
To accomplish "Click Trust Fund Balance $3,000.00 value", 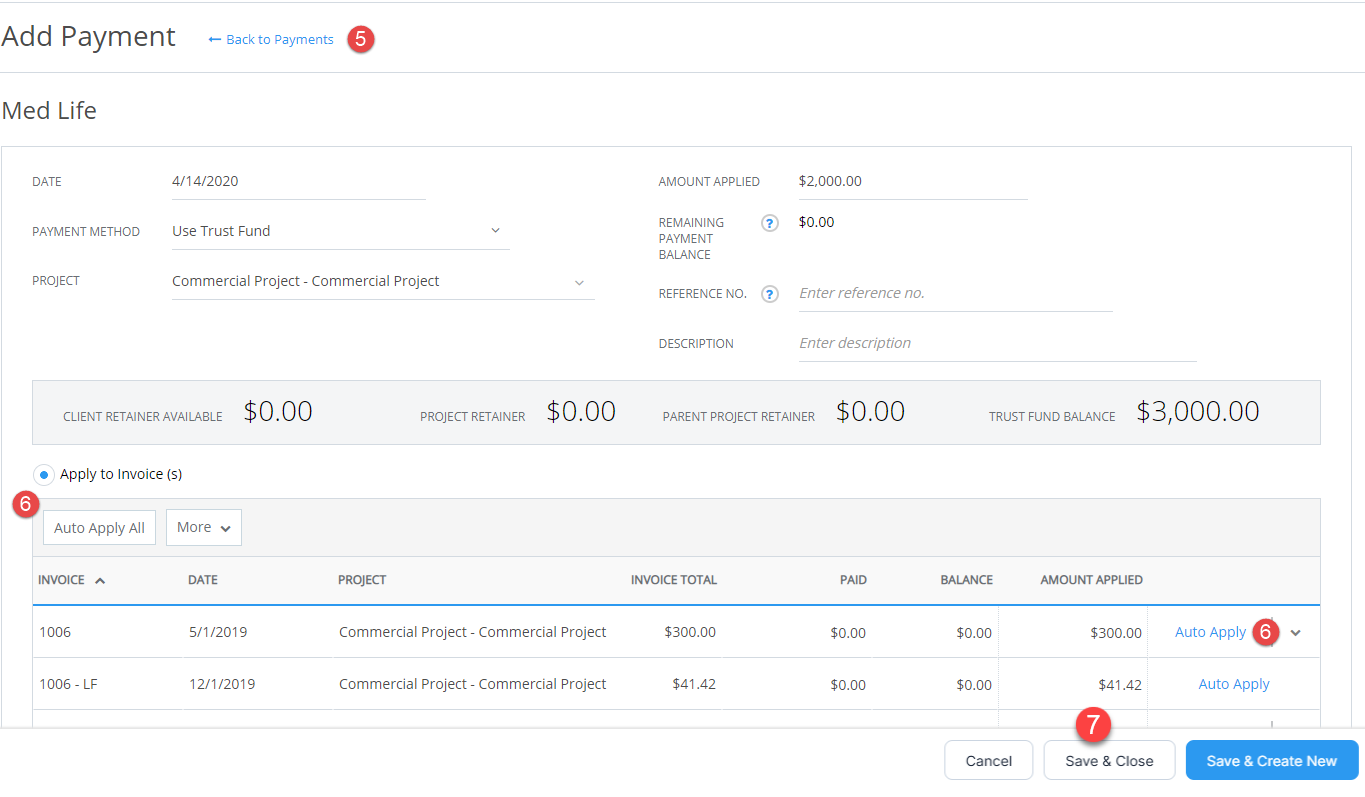I will pos(1197,411).
